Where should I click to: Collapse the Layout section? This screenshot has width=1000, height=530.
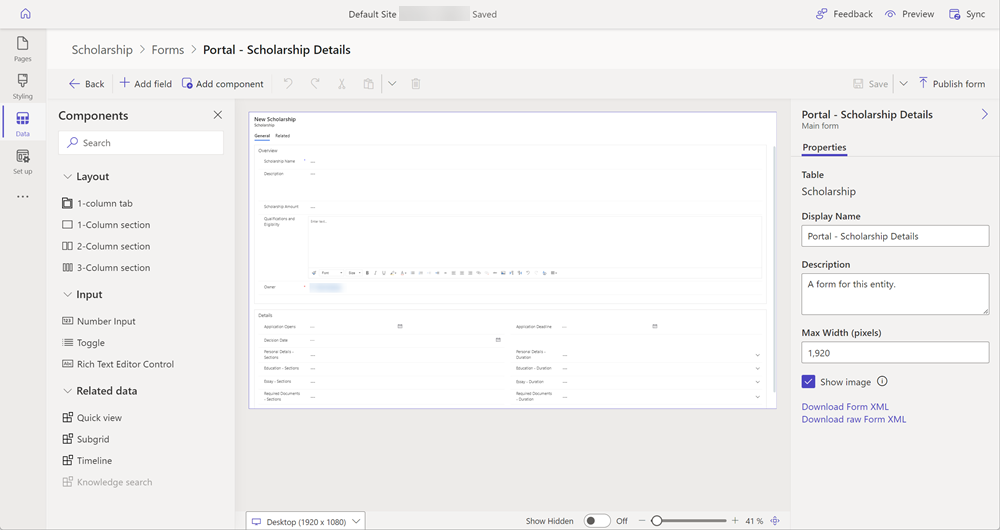(x=68, y=177)
